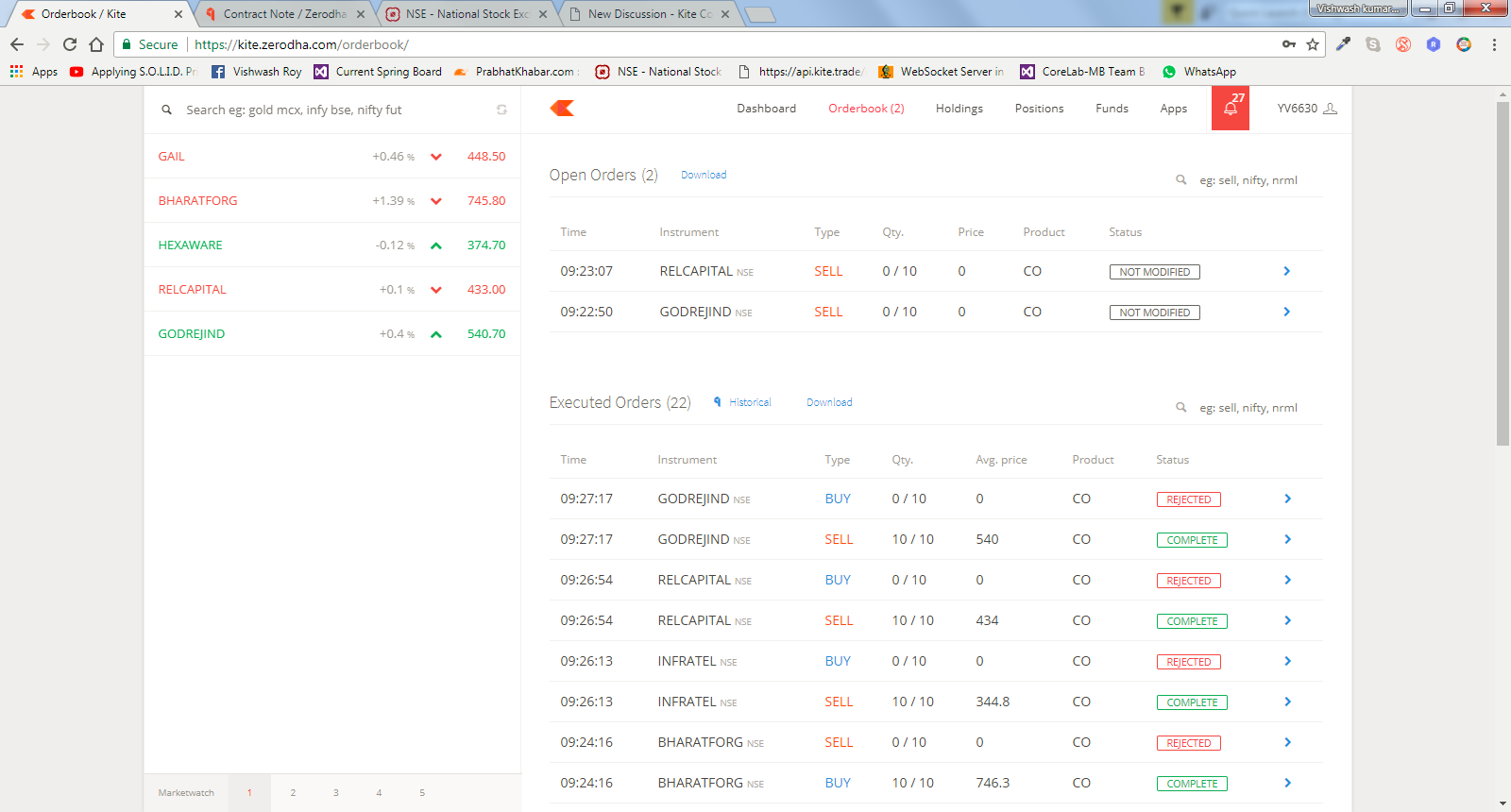Go to the browser home page

(96, 44)
